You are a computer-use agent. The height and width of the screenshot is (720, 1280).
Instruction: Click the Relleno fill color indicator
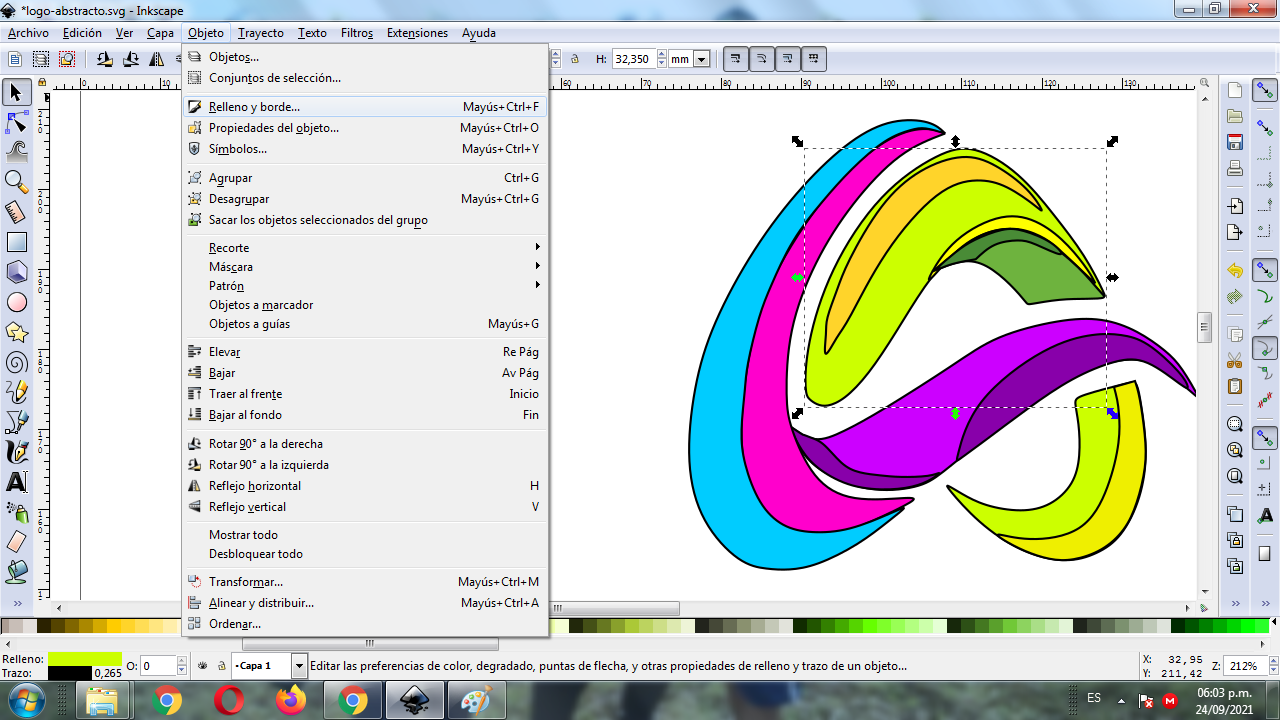[85, 658]
